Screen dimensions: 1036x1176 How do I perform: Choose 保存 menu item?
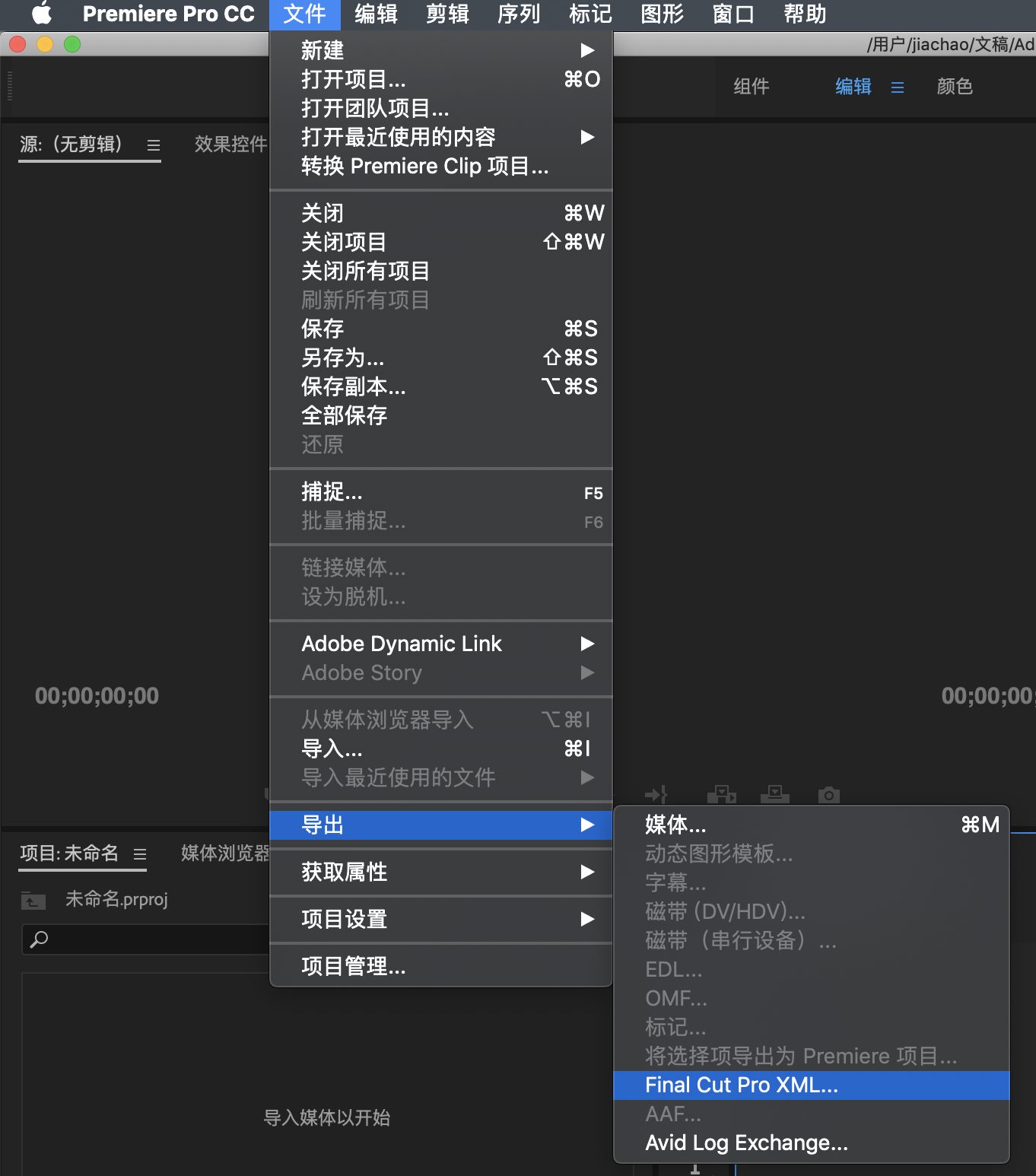(x=441, y=329)
